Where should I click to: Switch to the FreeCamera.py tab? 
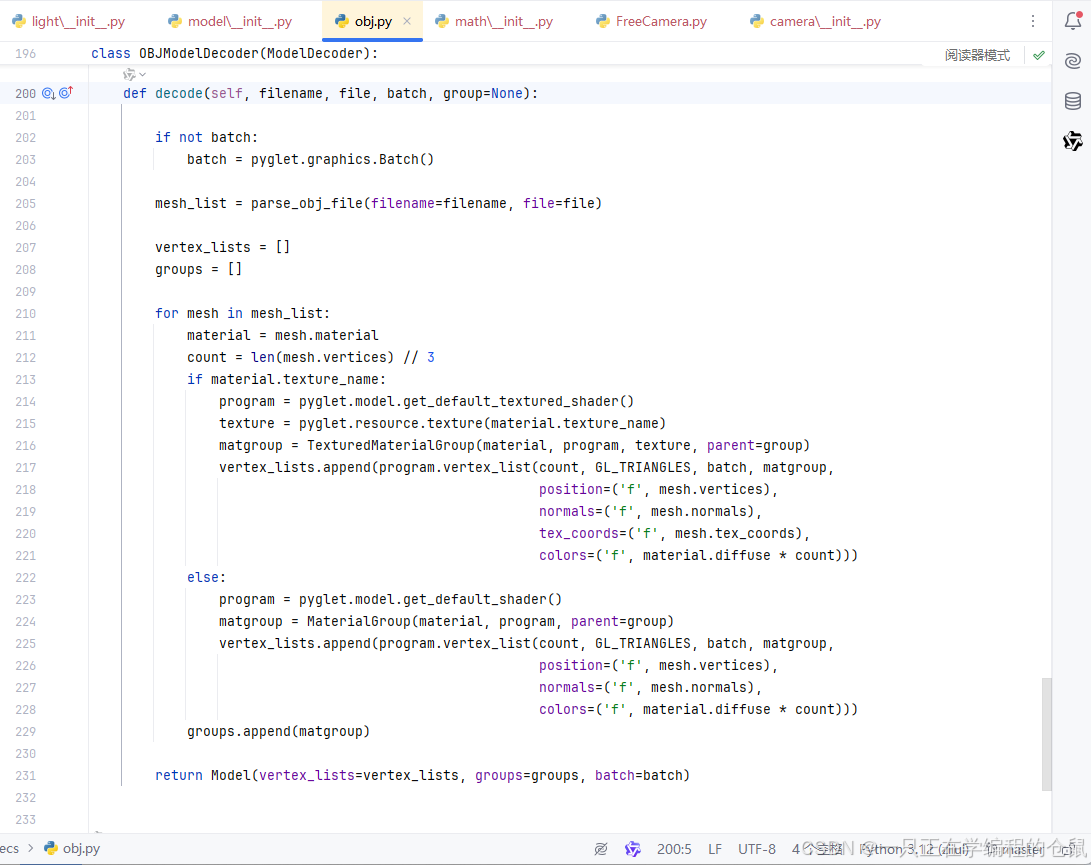[651, 21]
